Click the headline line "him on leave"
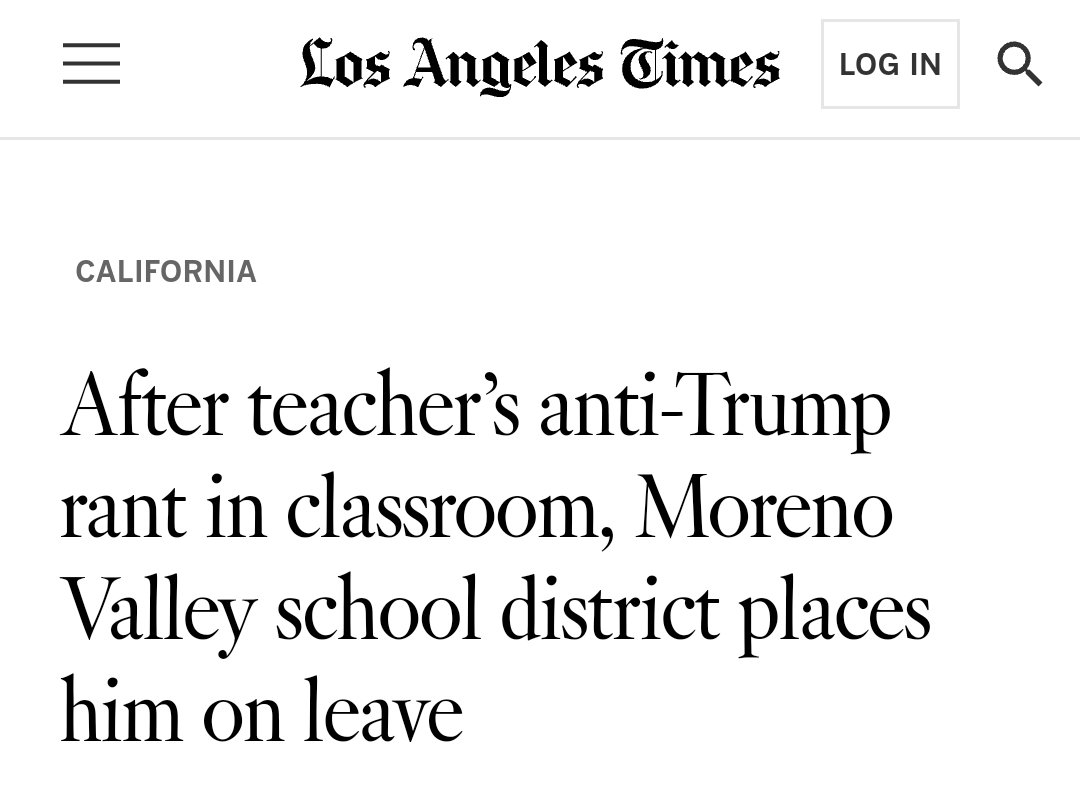 coord(262,714)
